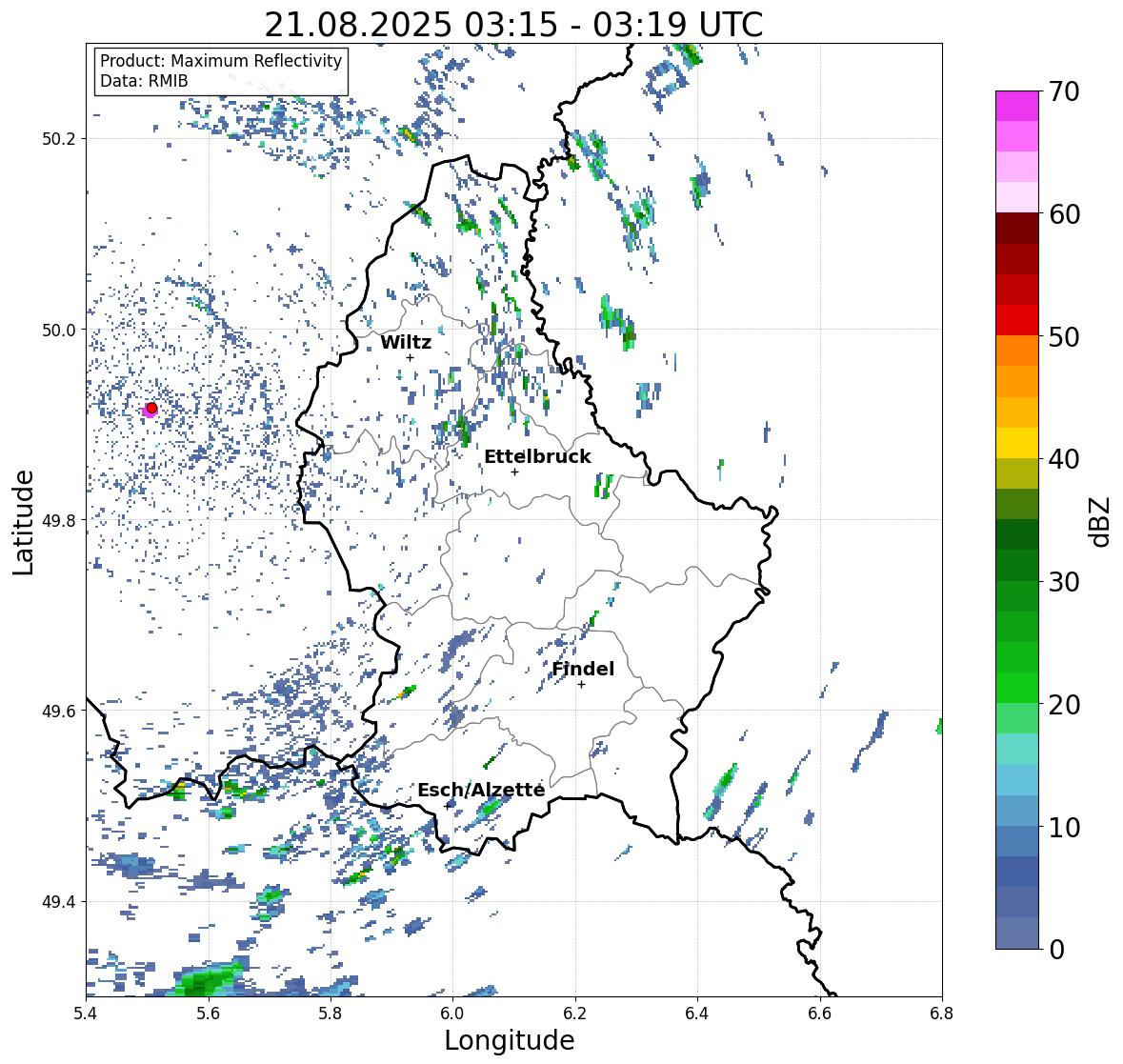Click the 70 tick on the colorbar
Viewport: 1123px width, 1064px height.
point(1064,91)
